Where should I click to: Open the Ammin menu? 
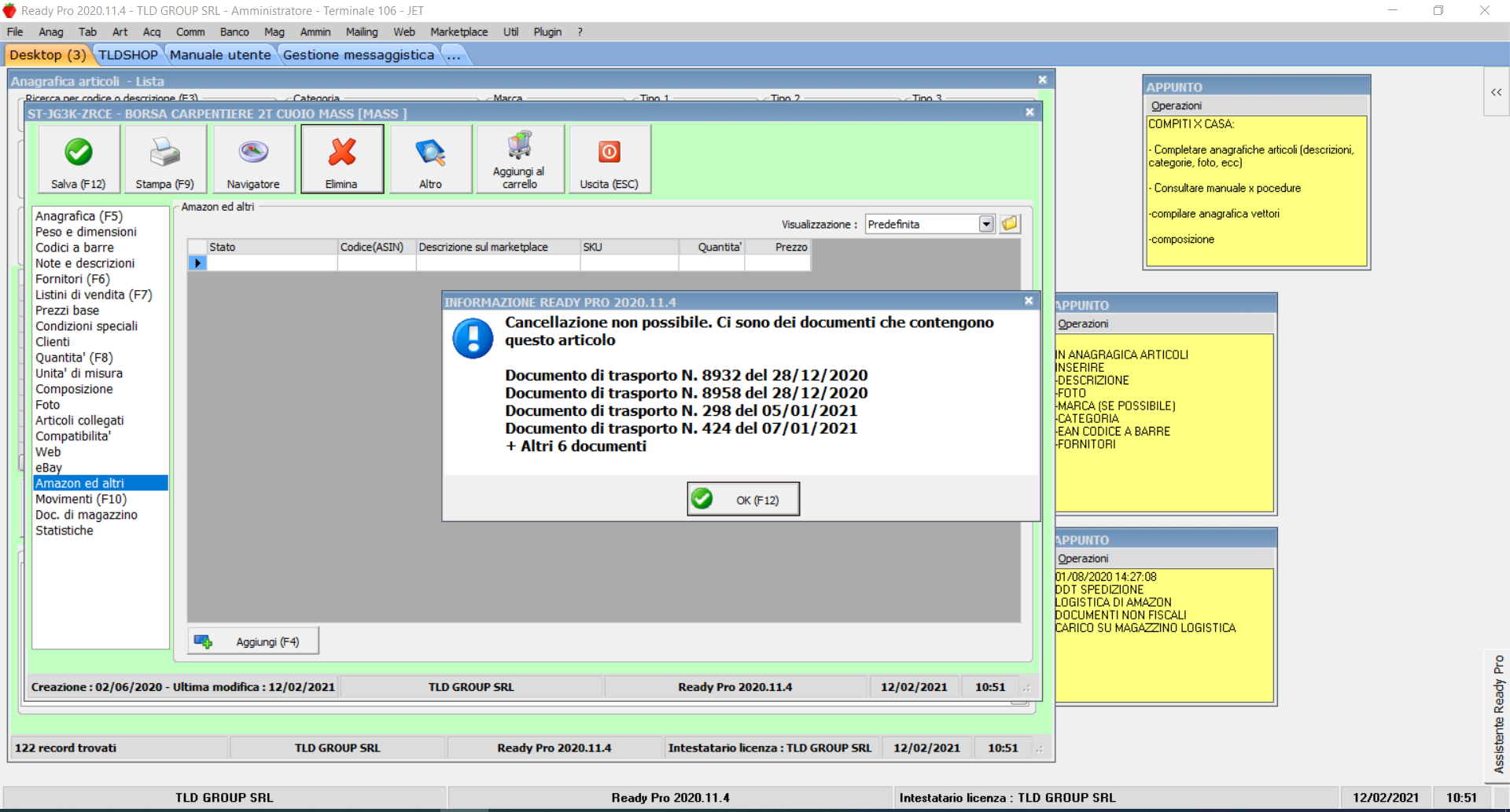315,32
